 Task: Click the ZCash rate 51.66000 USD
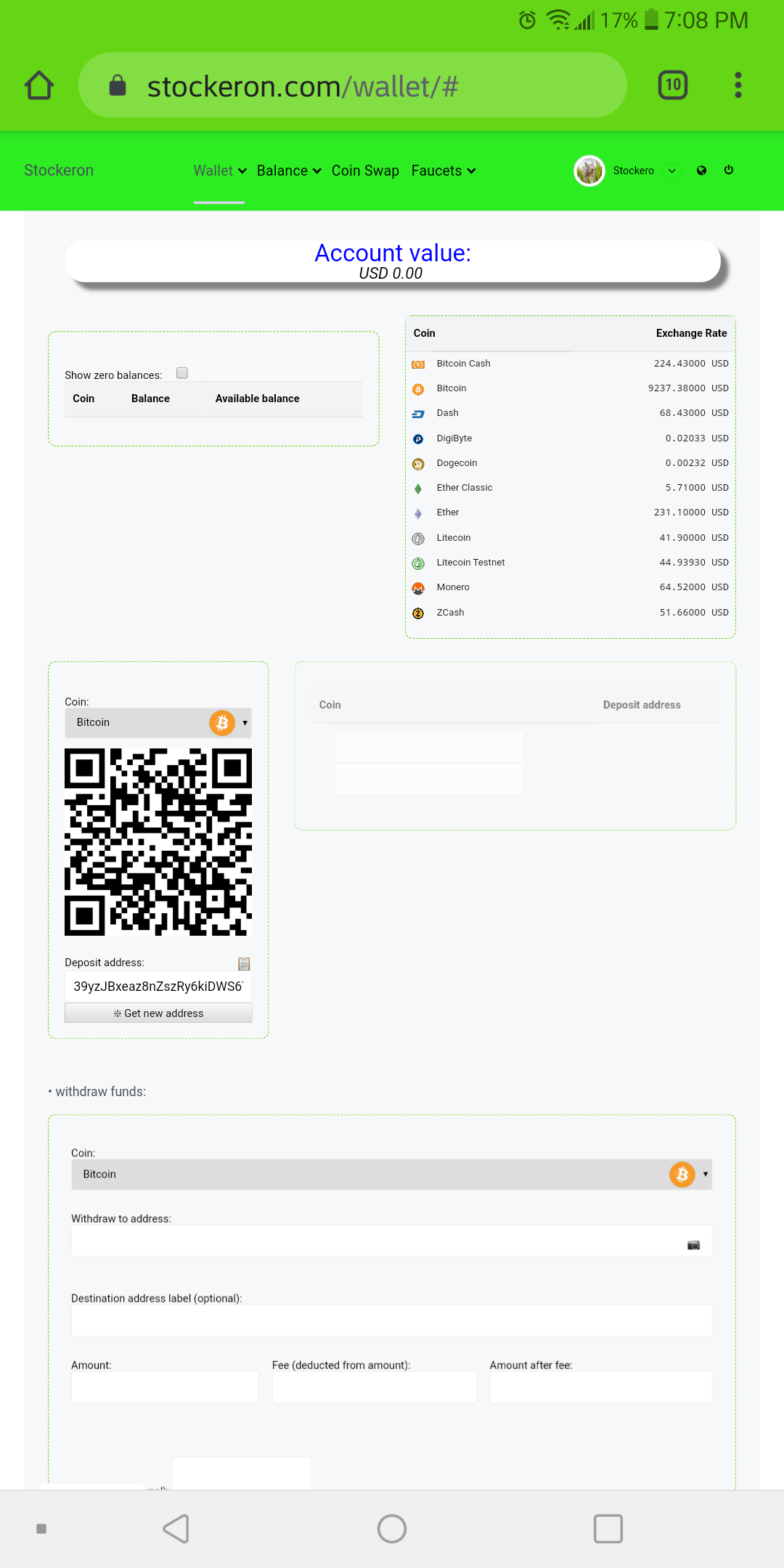(x=694, y=613)
